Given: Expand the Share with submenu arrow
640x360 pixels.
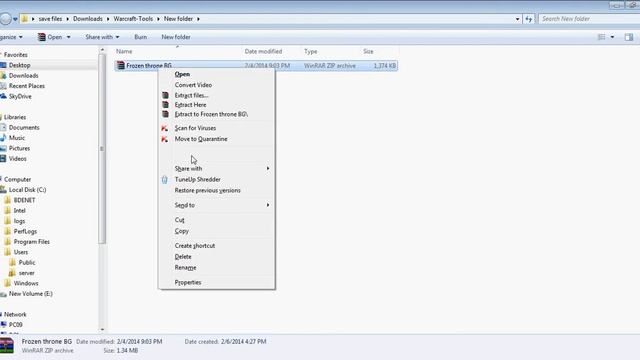Looking at the screenshot, I should coord(268,169).
